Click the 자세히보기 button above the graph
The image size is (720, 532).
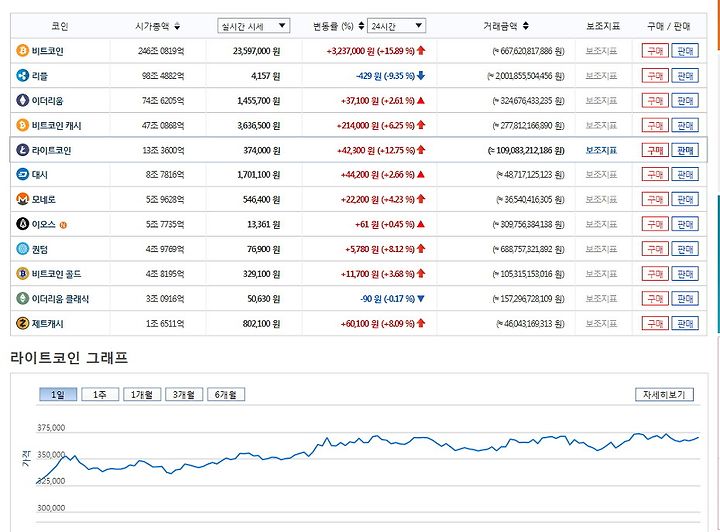pos(664,394)
